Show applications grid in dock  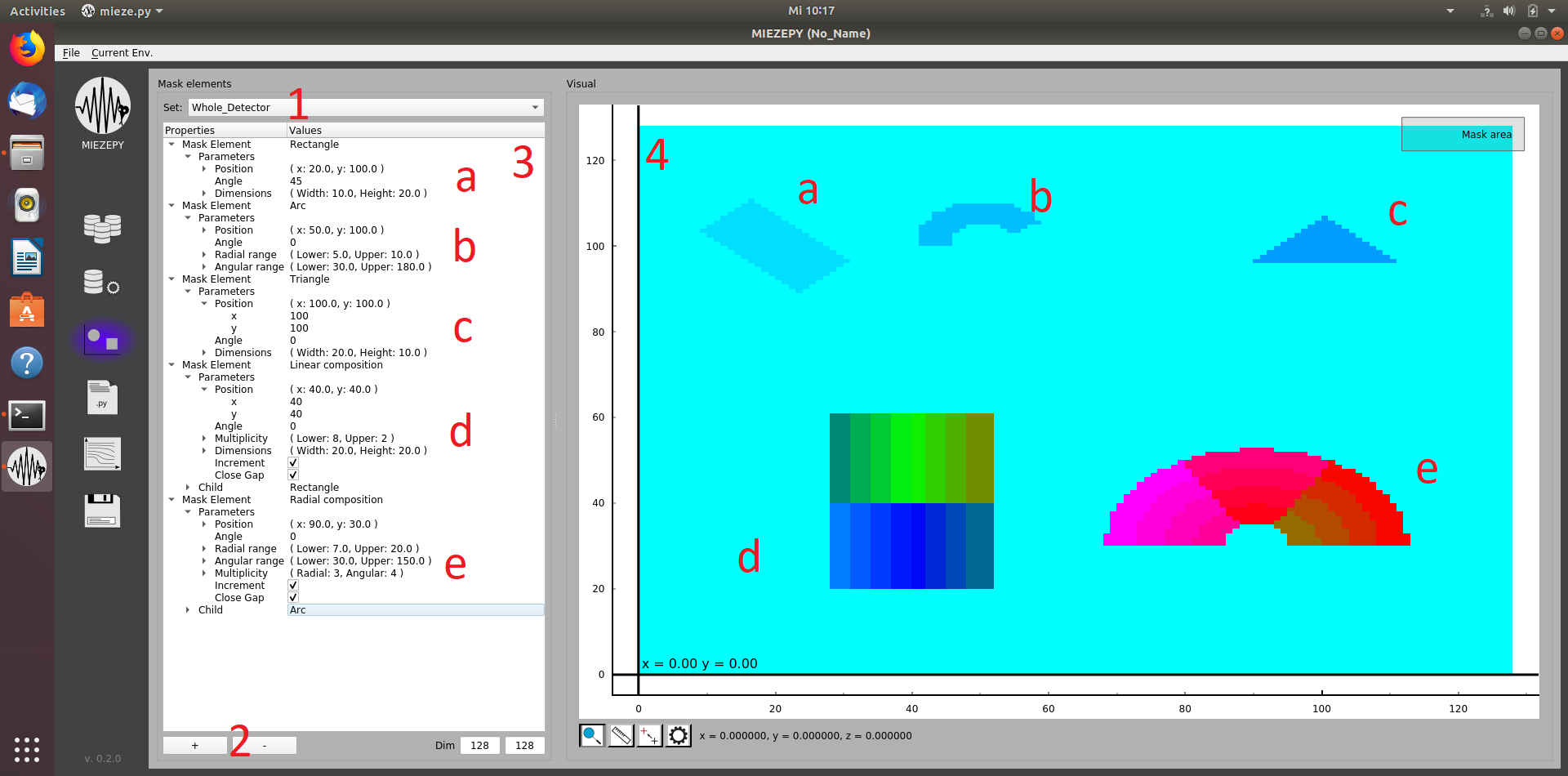[x=27, y=749]
